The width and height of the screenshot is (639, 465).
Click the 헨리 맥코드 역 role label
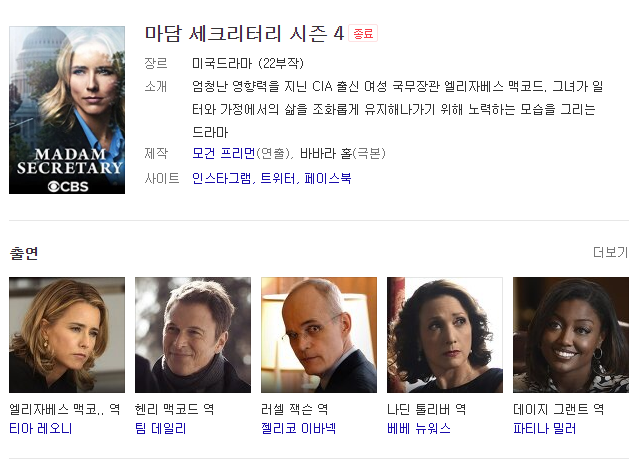pos(174,409)
